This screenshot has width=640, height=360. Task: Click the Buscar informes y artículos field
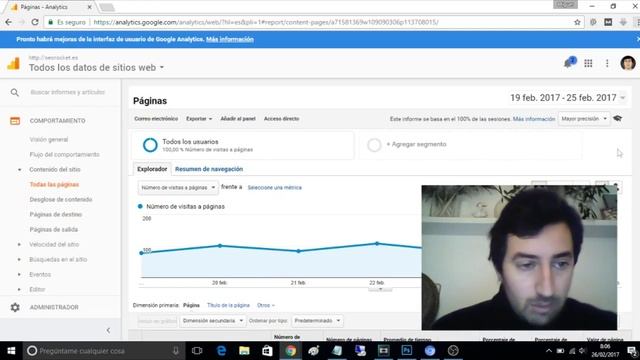[x=68, y=92]
